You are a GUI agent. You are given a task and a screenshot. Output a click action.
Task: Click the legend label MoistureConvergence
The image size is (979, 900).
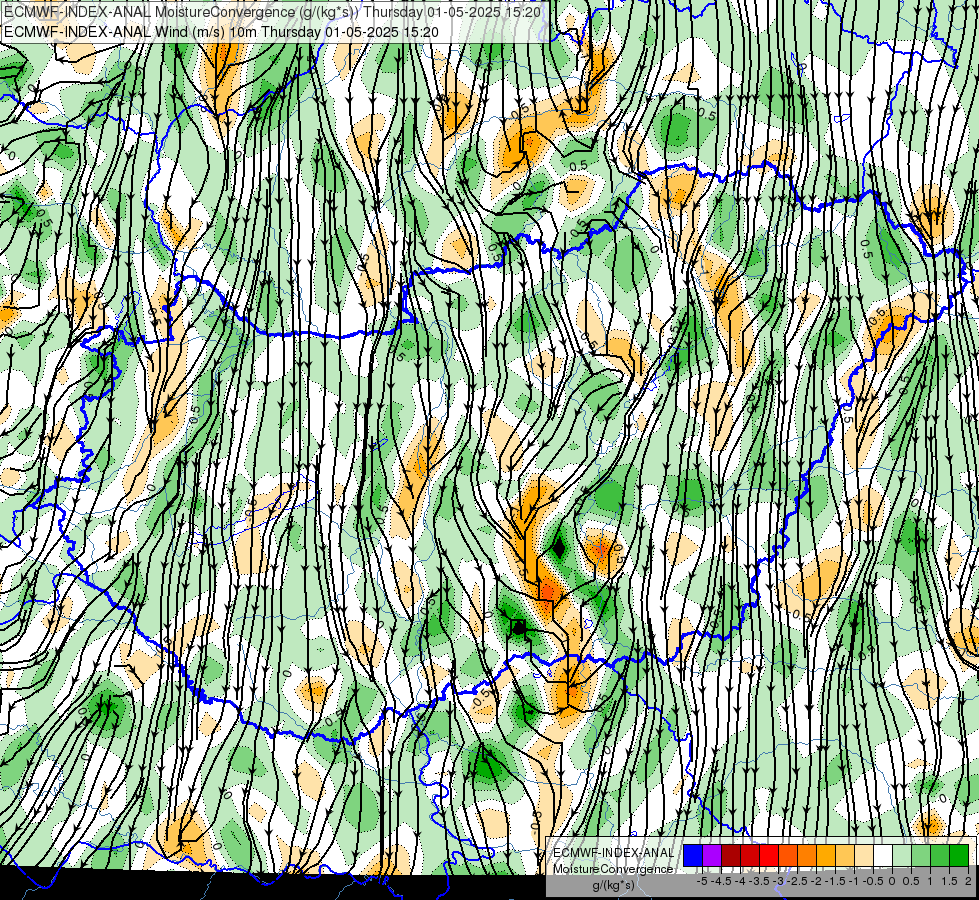click(x=613, y=869)
